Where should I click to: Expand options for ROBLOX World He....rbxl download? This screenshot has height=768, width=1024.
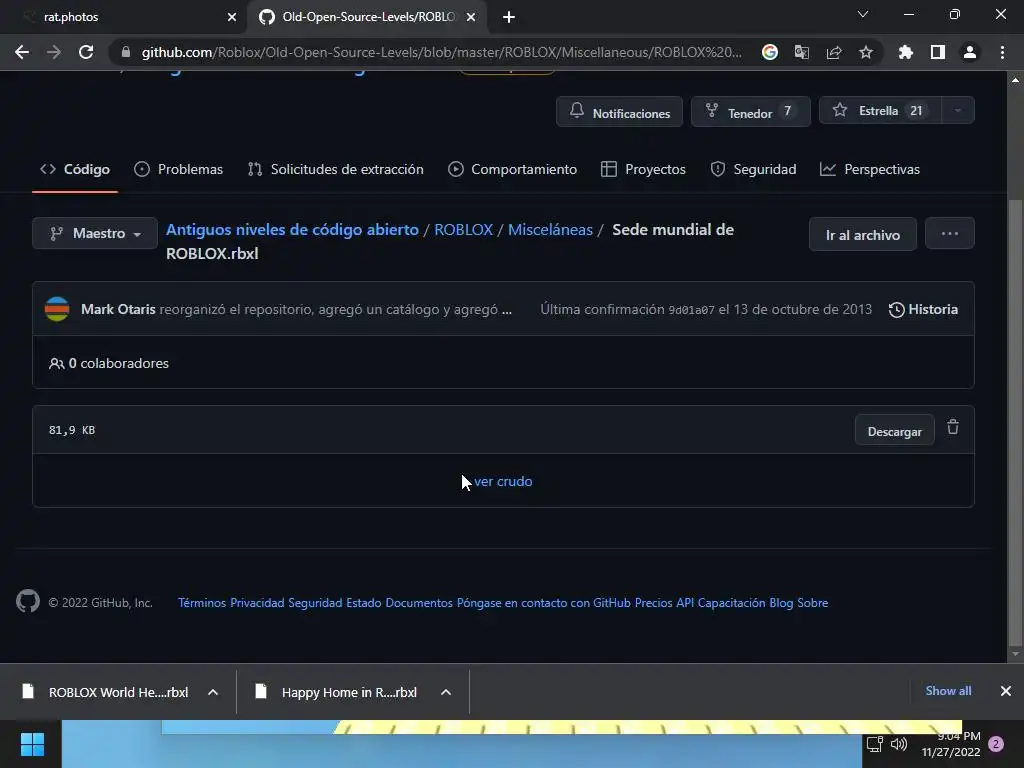tap(213, 692)
